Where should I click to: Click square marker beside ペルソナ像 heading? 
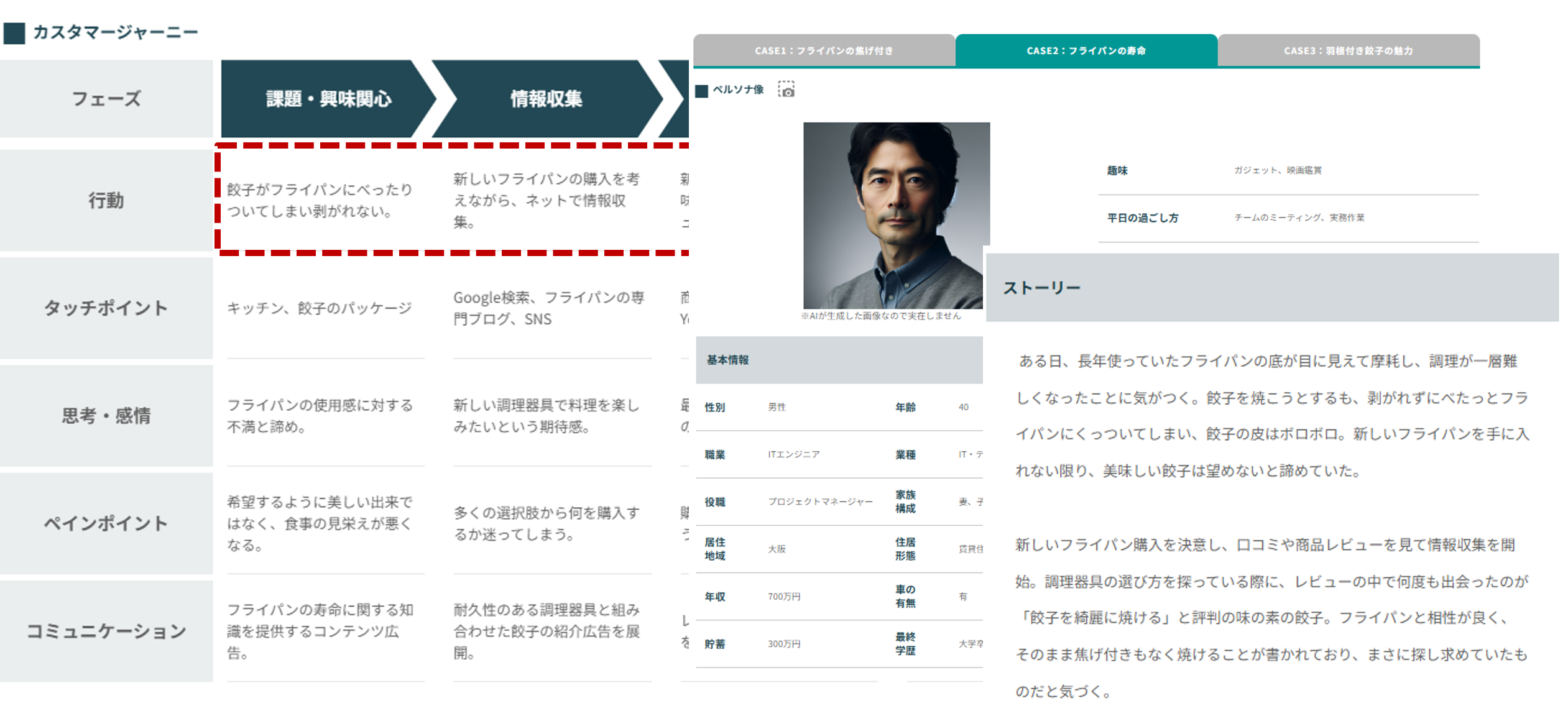click(701, 91)
